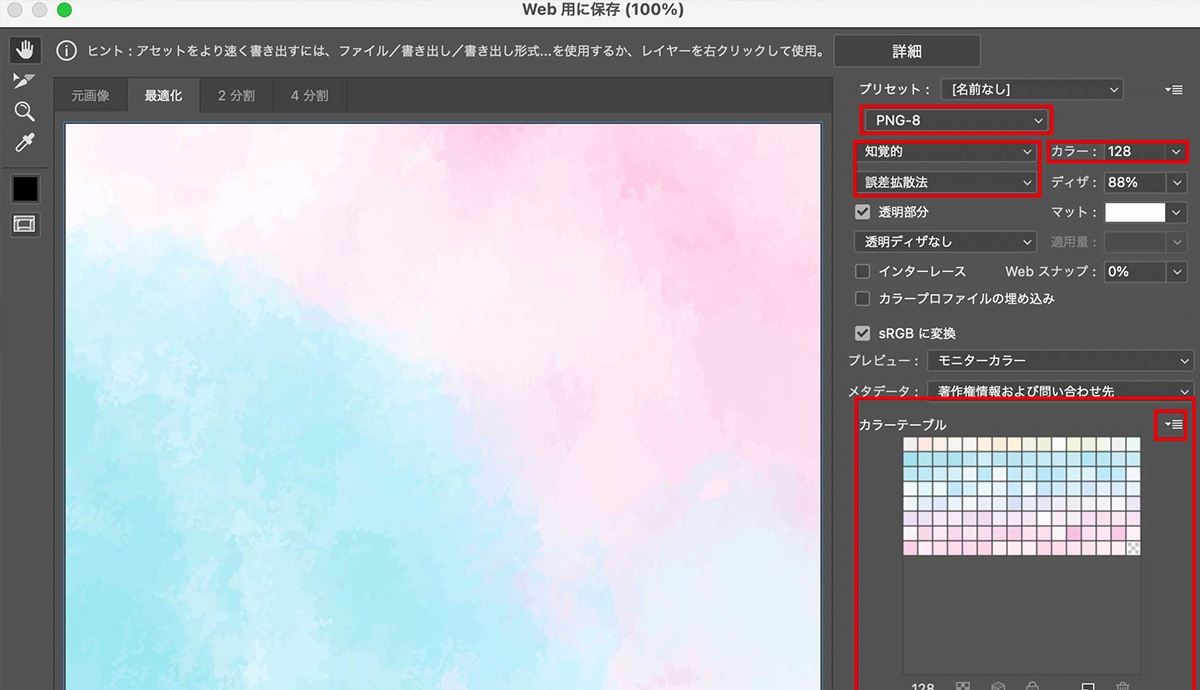Open the PNG-8 file format dropdown
Screen dimensions: 1200x690
click(x=956, y=121)
